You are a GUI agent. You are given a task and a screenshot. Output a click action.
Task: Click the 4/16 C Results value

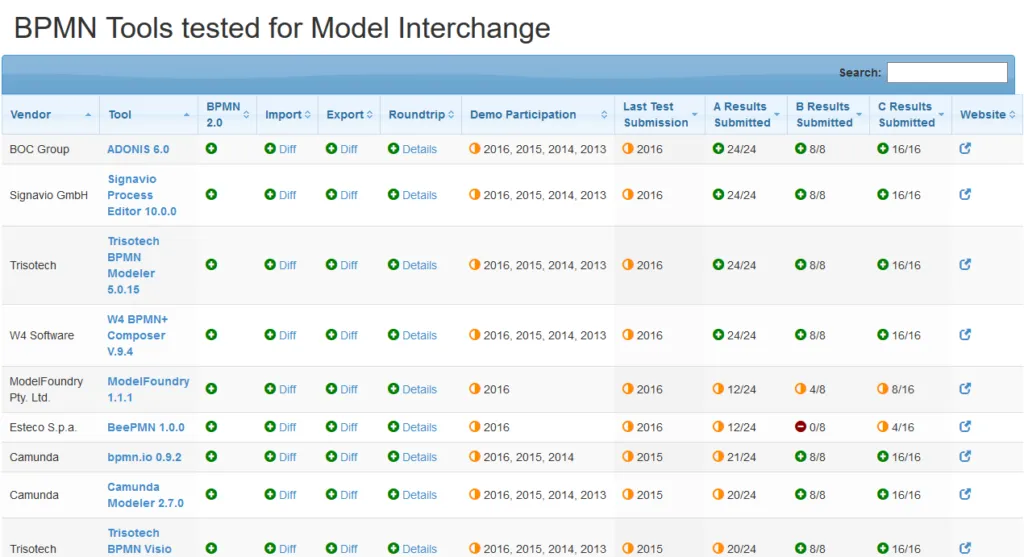point(903,428)
